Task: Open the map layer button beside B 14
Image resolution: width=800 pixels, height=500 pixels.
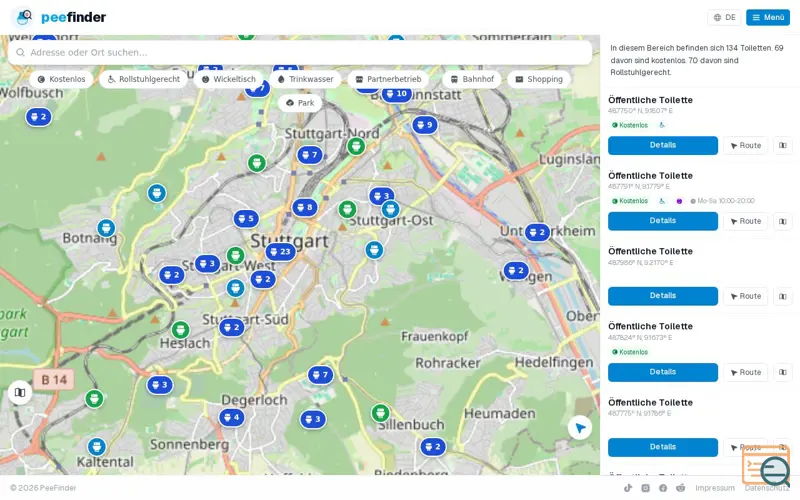Action: click(x=20, y=392)
